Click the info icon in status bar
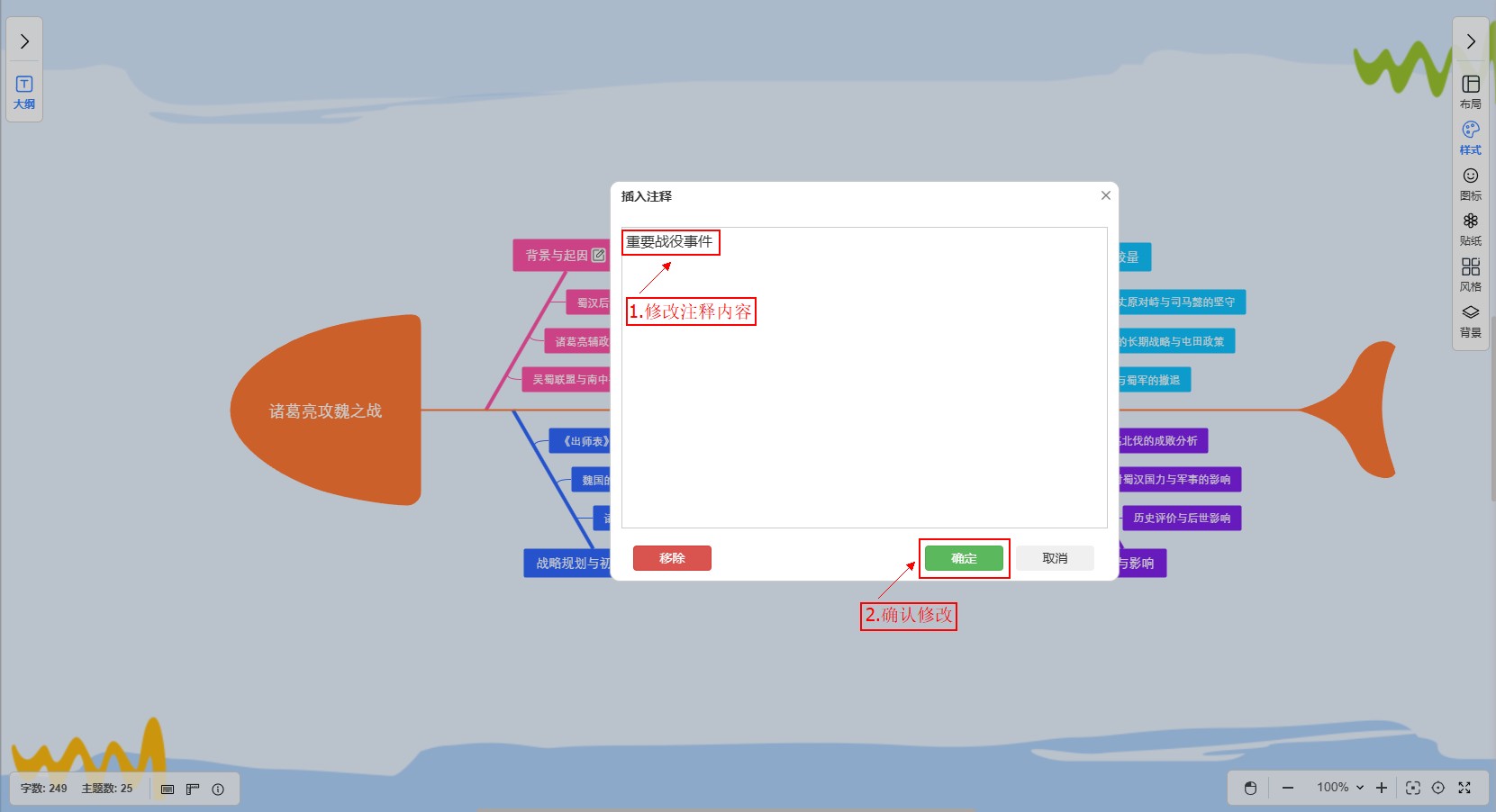Image resolution: width=1496 pixels, height=812 pixels. click(x=218, y=789)
